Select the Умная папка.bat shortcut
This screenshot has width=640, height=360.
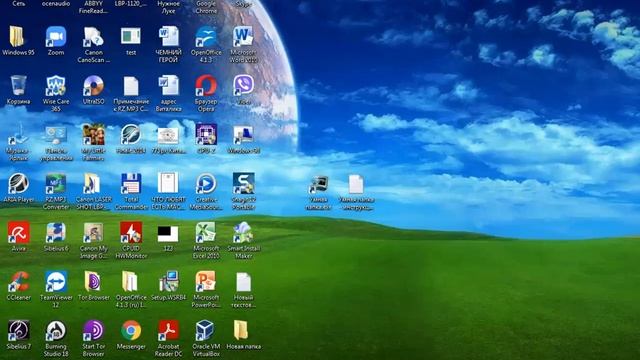coord(318,184)
